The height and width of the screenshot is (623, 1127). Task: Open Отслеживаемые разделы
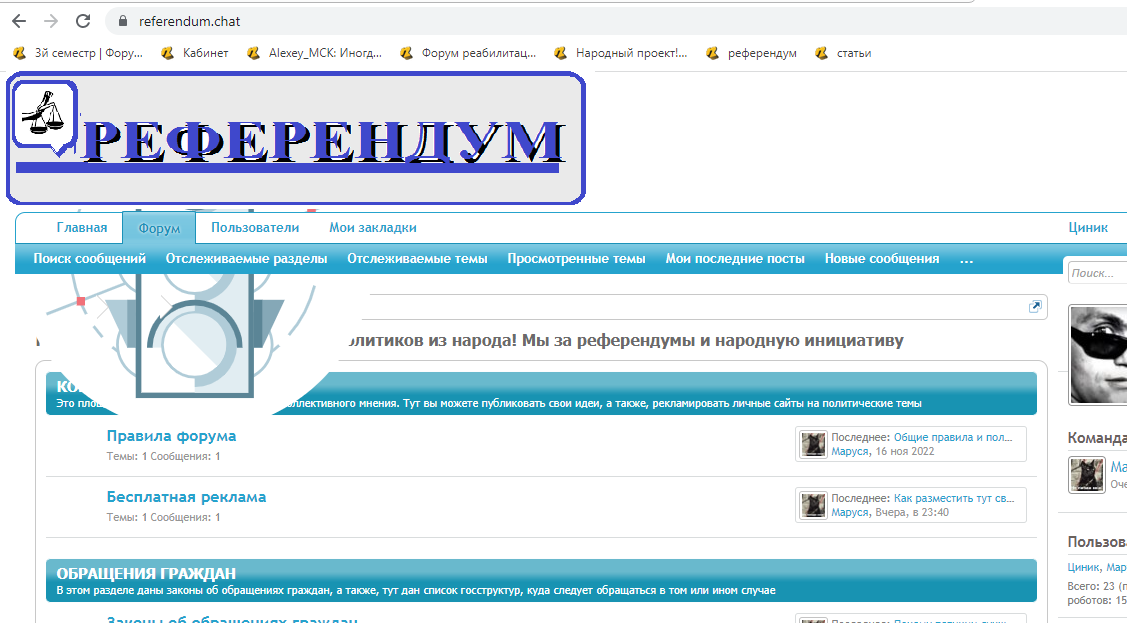click(247, 259)
